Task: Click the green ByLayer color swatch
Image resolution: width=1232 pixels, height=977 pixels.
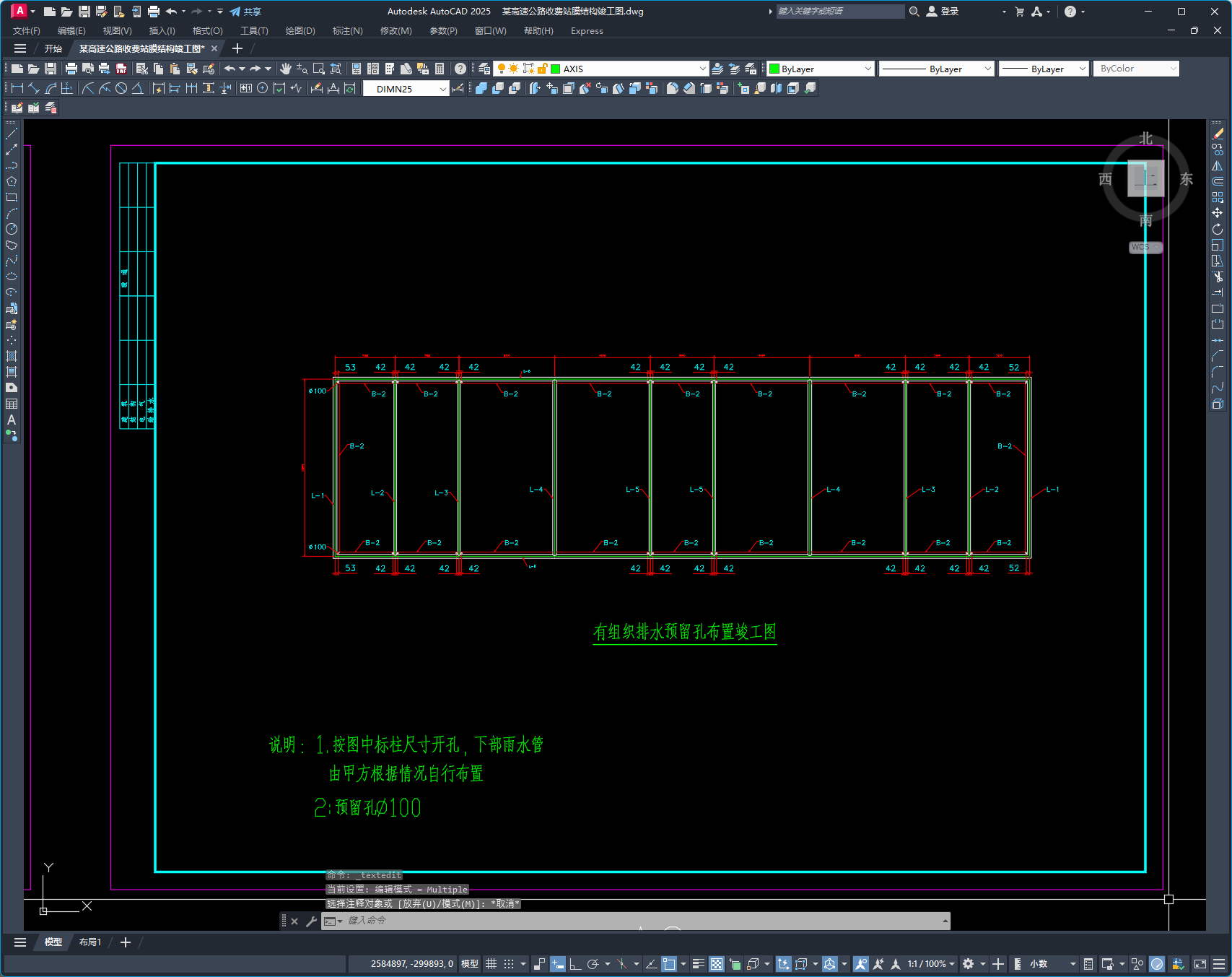Action: point(774,69)
